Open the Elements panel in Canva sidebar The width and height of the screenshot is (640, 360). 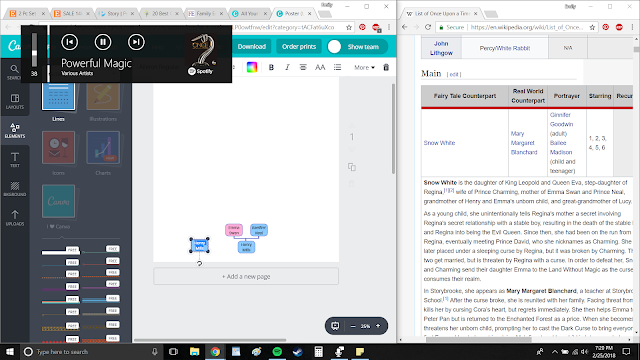[15, 130]
